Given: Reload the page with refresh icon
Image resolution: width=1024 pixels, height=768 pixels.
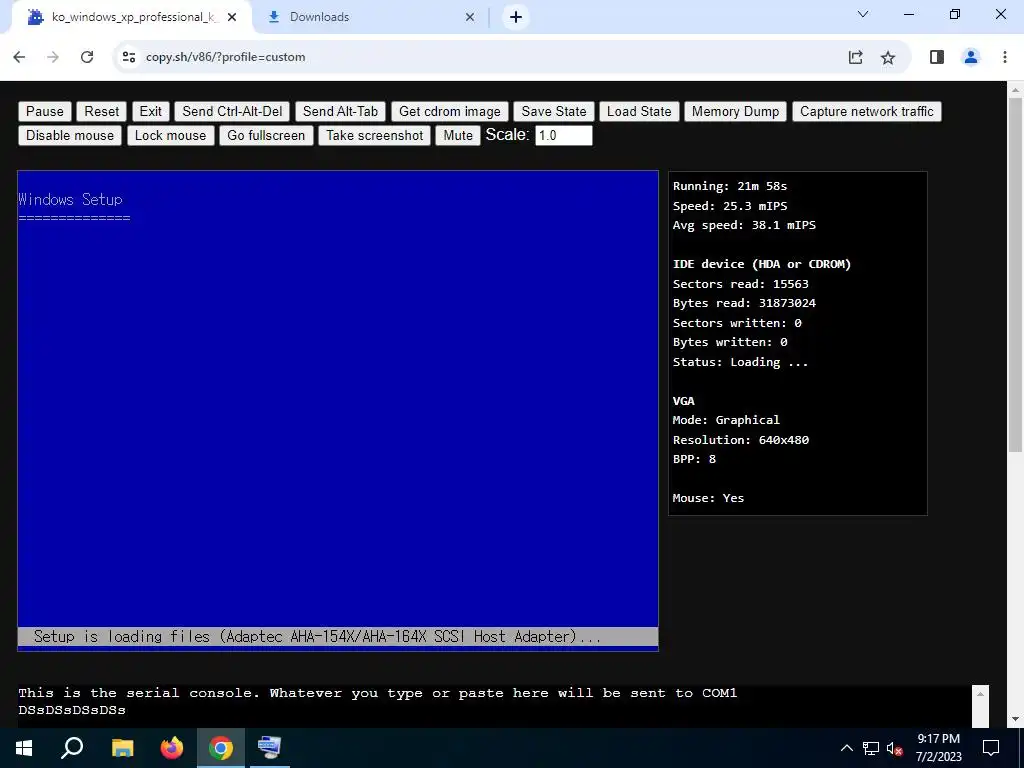Looking at the screenshot, I should [87, 57].
